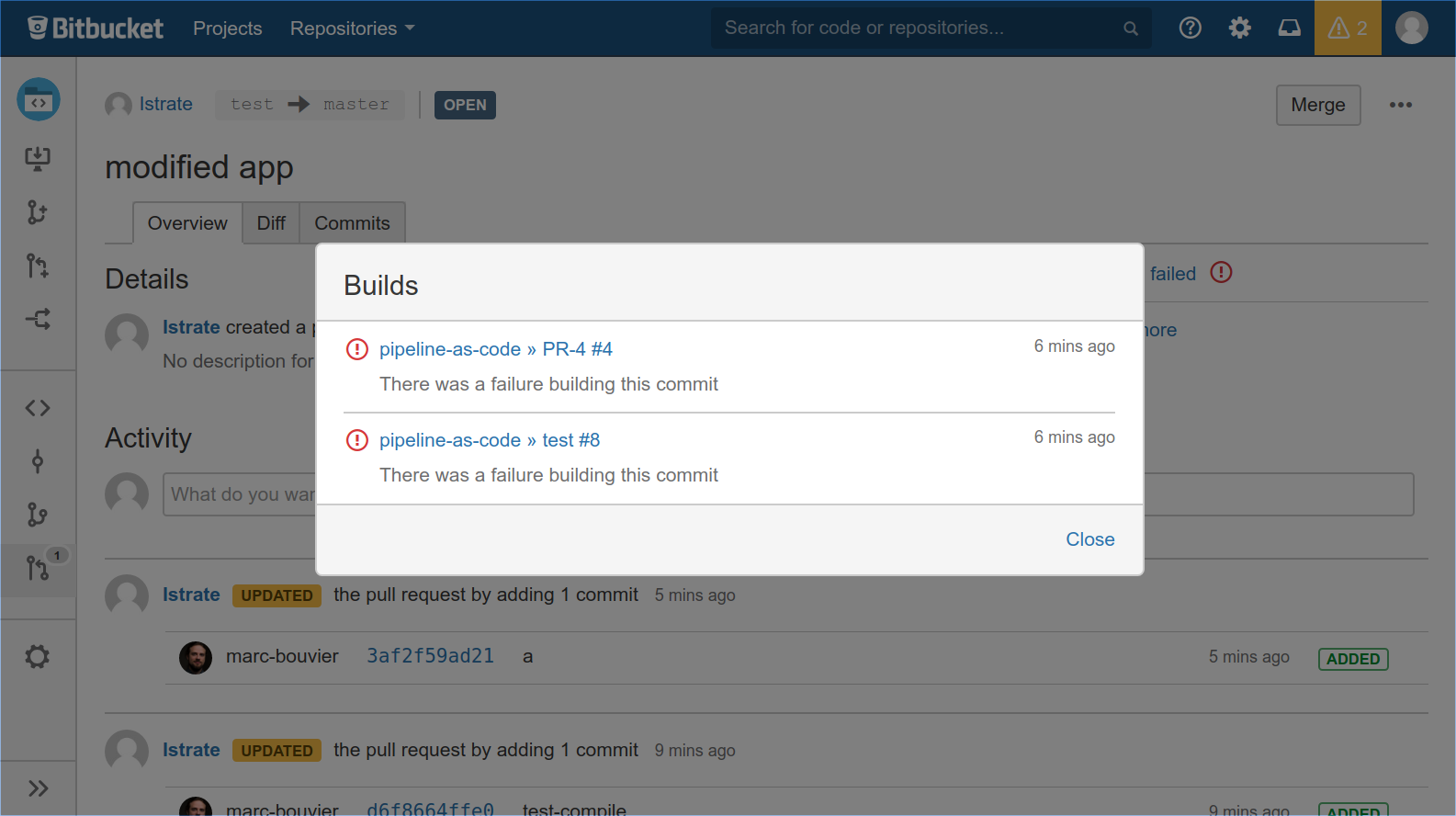Switch to the Commits tab
Screen dimensions: 1456x816
tap(352, 223)
